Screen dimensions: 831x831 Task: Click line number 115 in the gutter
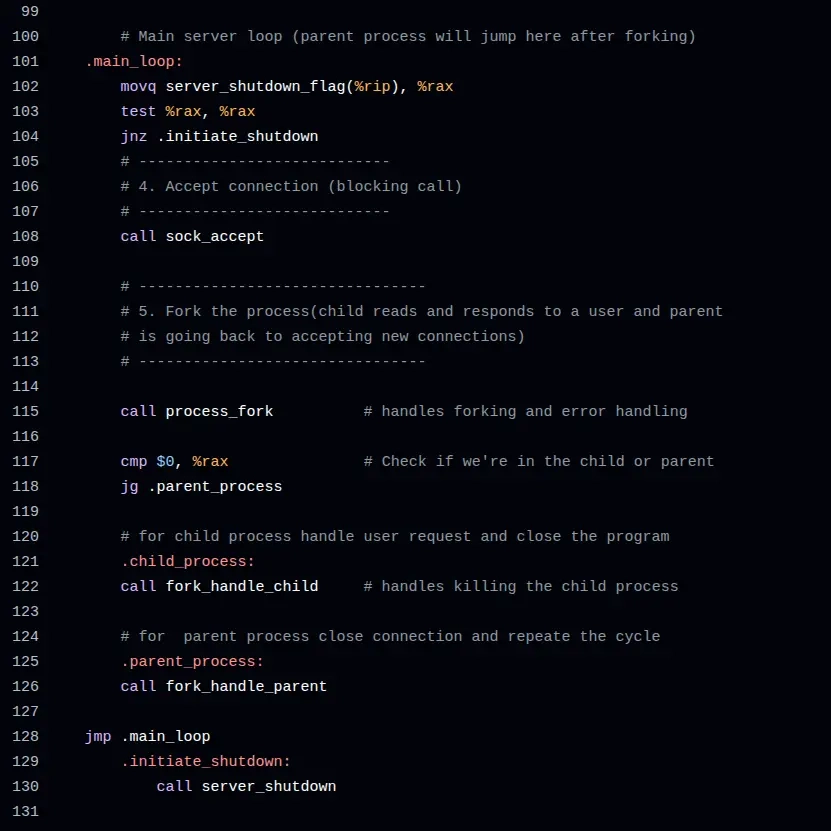click(x=25, y=411)
